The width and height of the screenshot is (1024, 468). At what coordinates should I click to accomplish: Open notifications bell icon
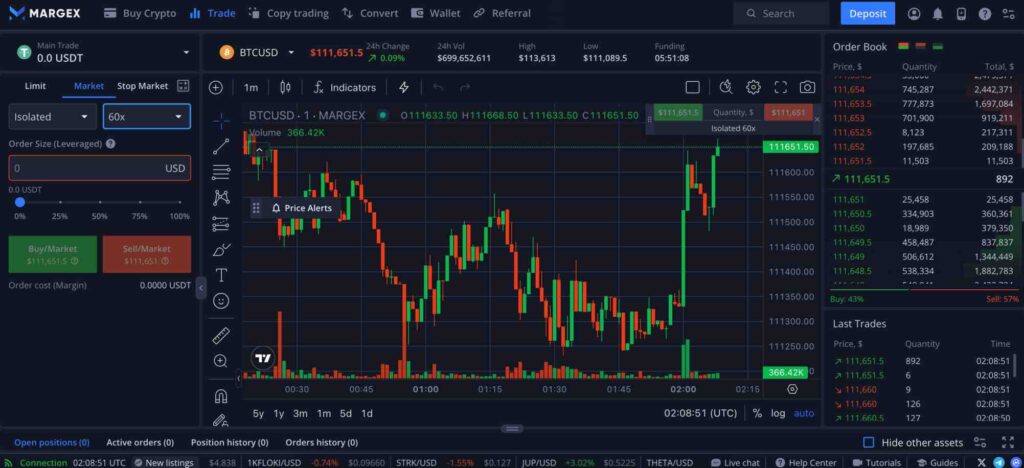click(x=938, y=13)
